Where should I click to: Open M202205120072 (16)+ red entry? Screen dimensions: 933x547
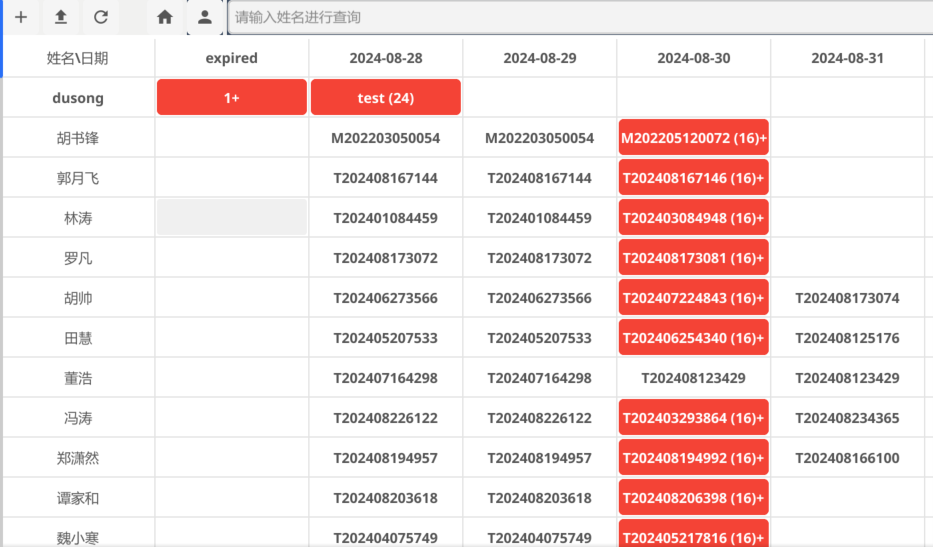pos(693,138)
